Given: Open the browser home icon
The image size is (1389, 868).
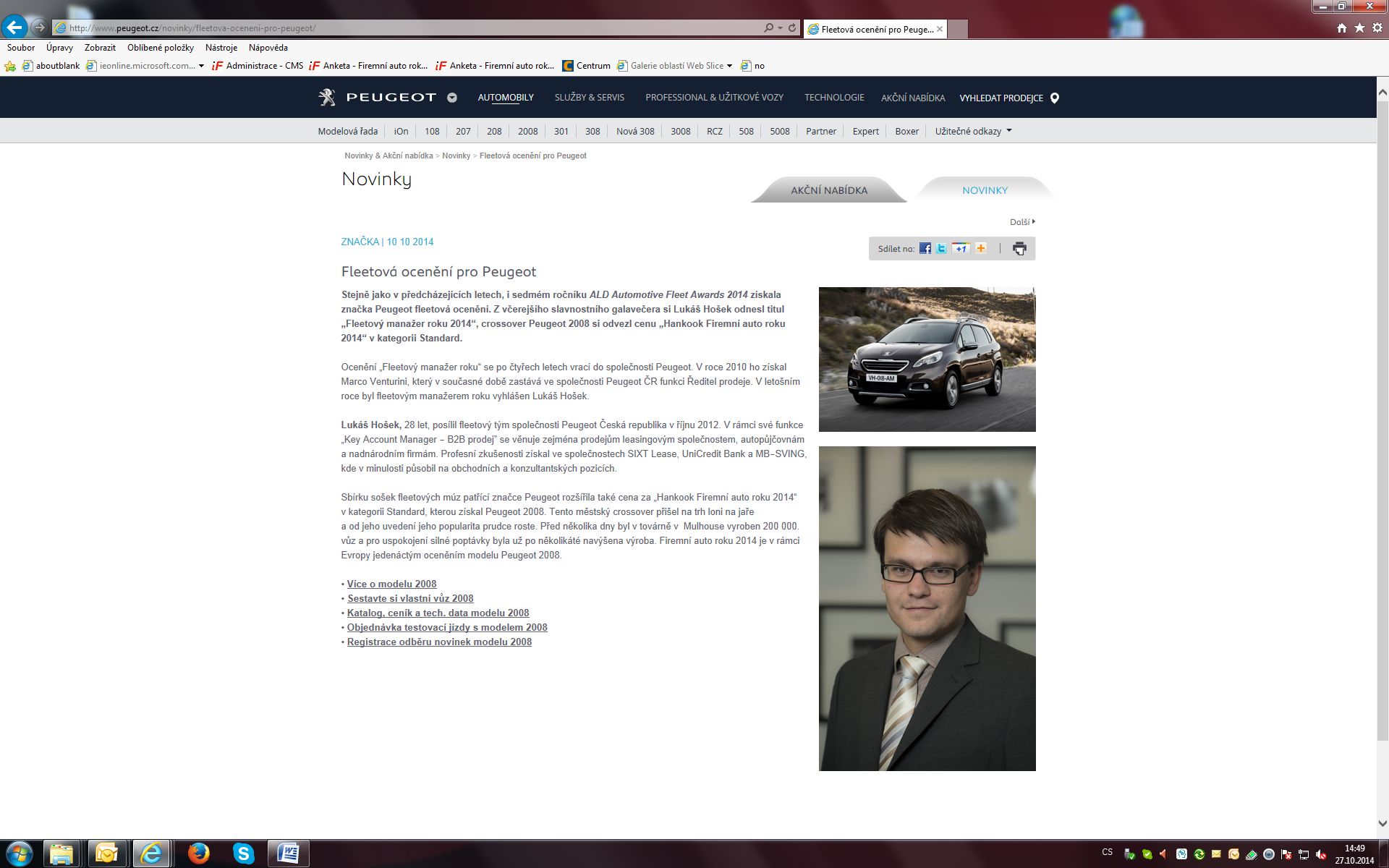Looking at the screenshot, I should [1342, 27].
